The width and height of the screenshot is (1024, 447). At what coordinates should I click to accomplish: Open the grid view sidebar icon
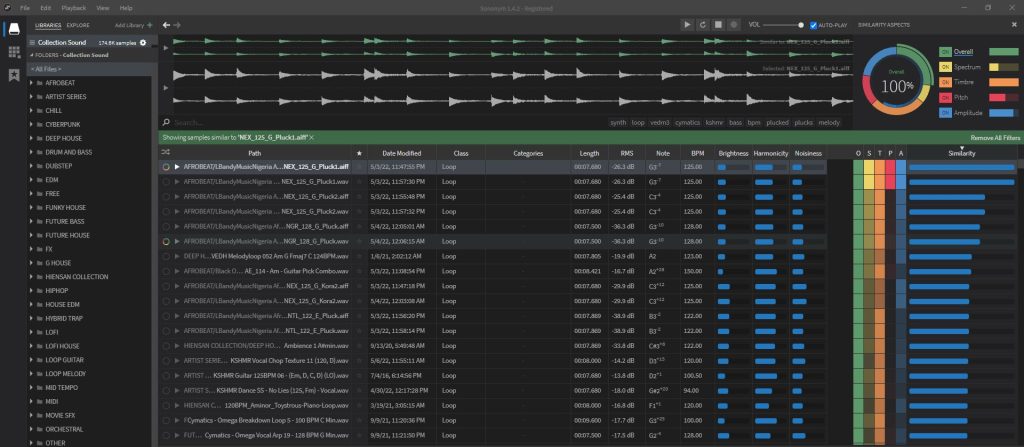pos(14,52)
